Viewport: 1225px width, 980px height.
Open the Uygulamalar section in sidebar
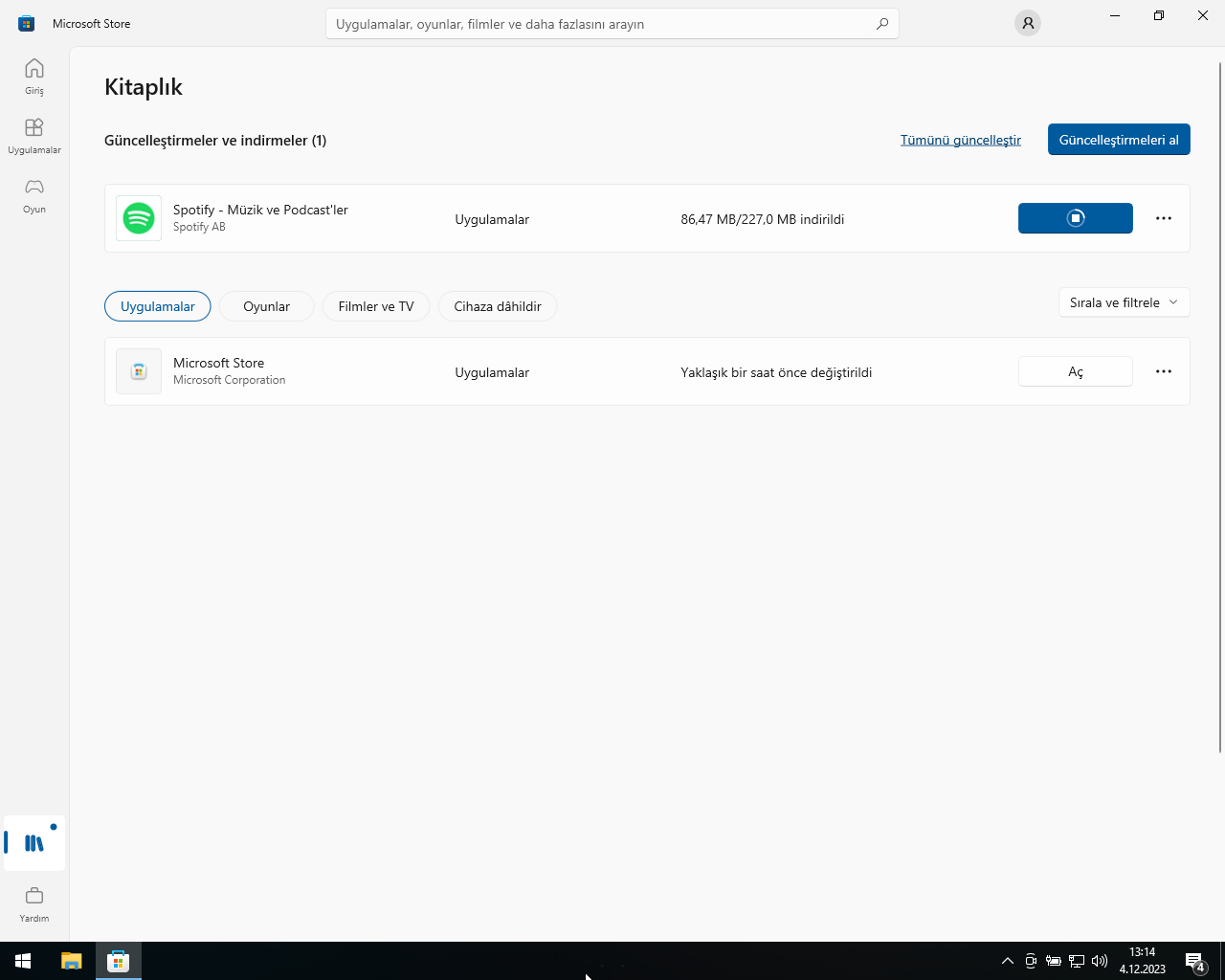(34, 136)
